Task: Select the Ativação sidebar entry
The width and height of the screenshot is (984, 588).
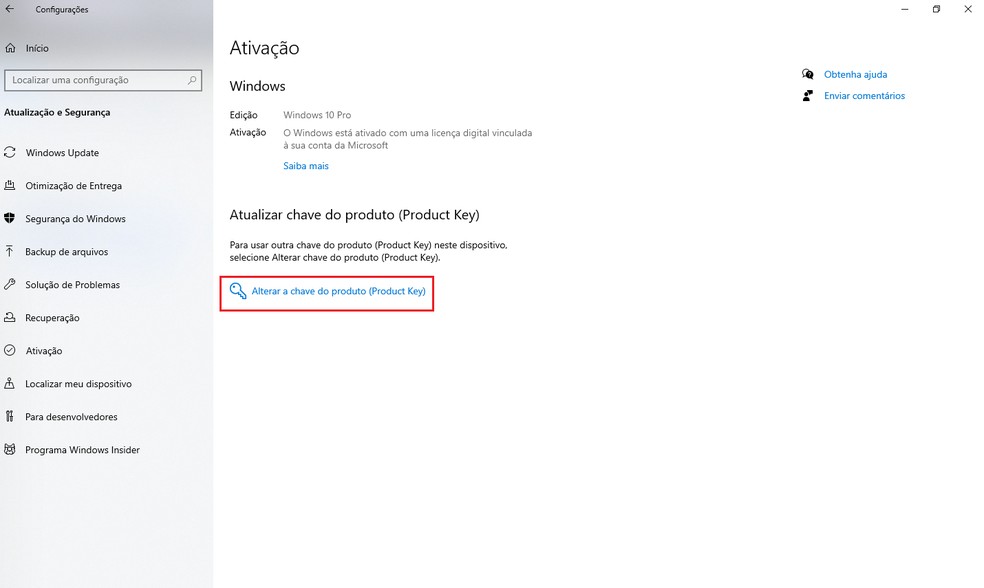Action: point(55,350)
